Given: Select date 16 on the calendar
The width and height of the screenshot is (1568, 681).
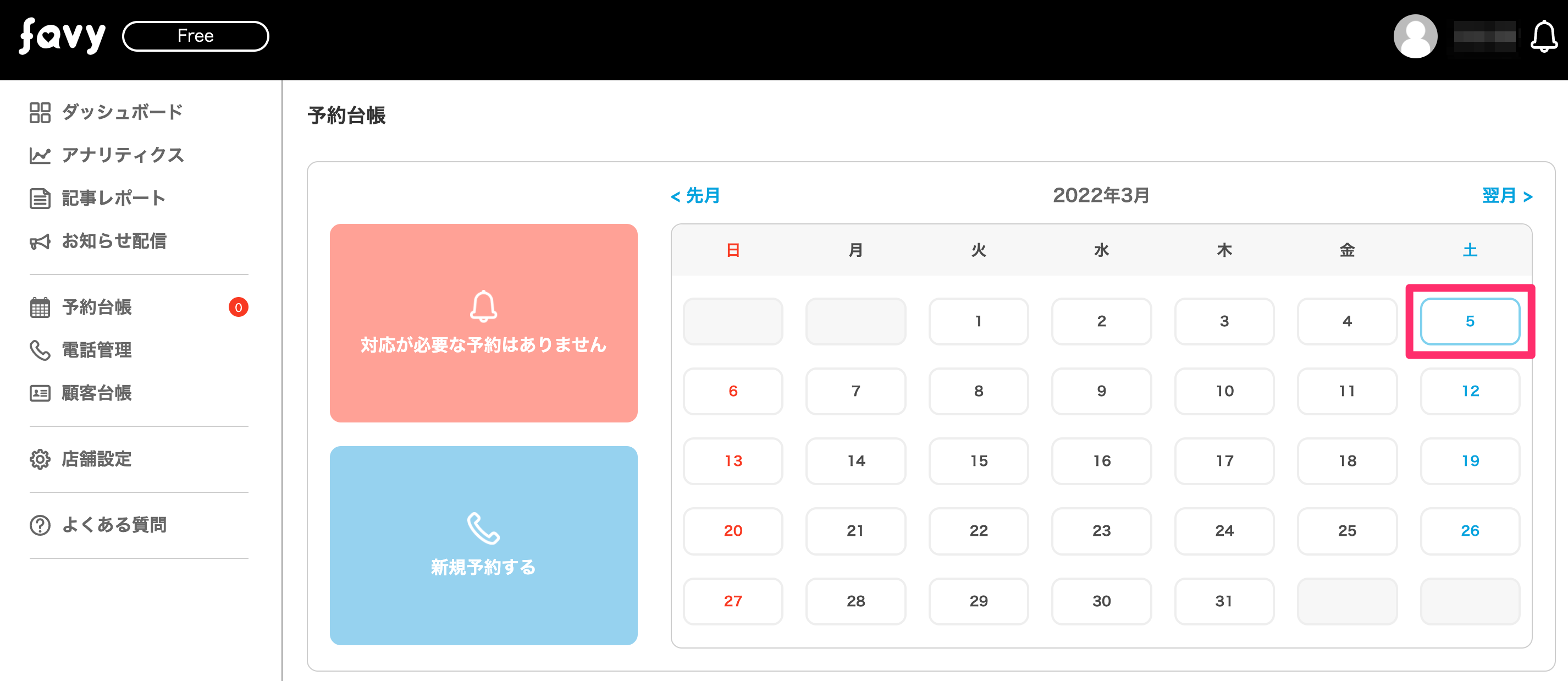Looking at the screenshot, I should (1101, 461).
